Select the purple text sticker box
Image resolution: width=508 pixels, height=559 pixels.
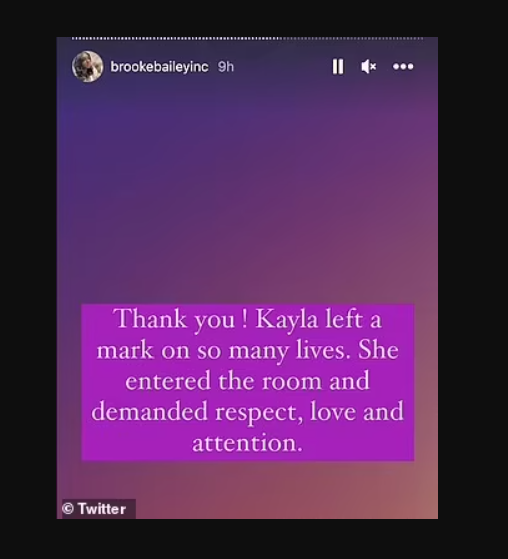pyautogui.click(x=248, y=383)
